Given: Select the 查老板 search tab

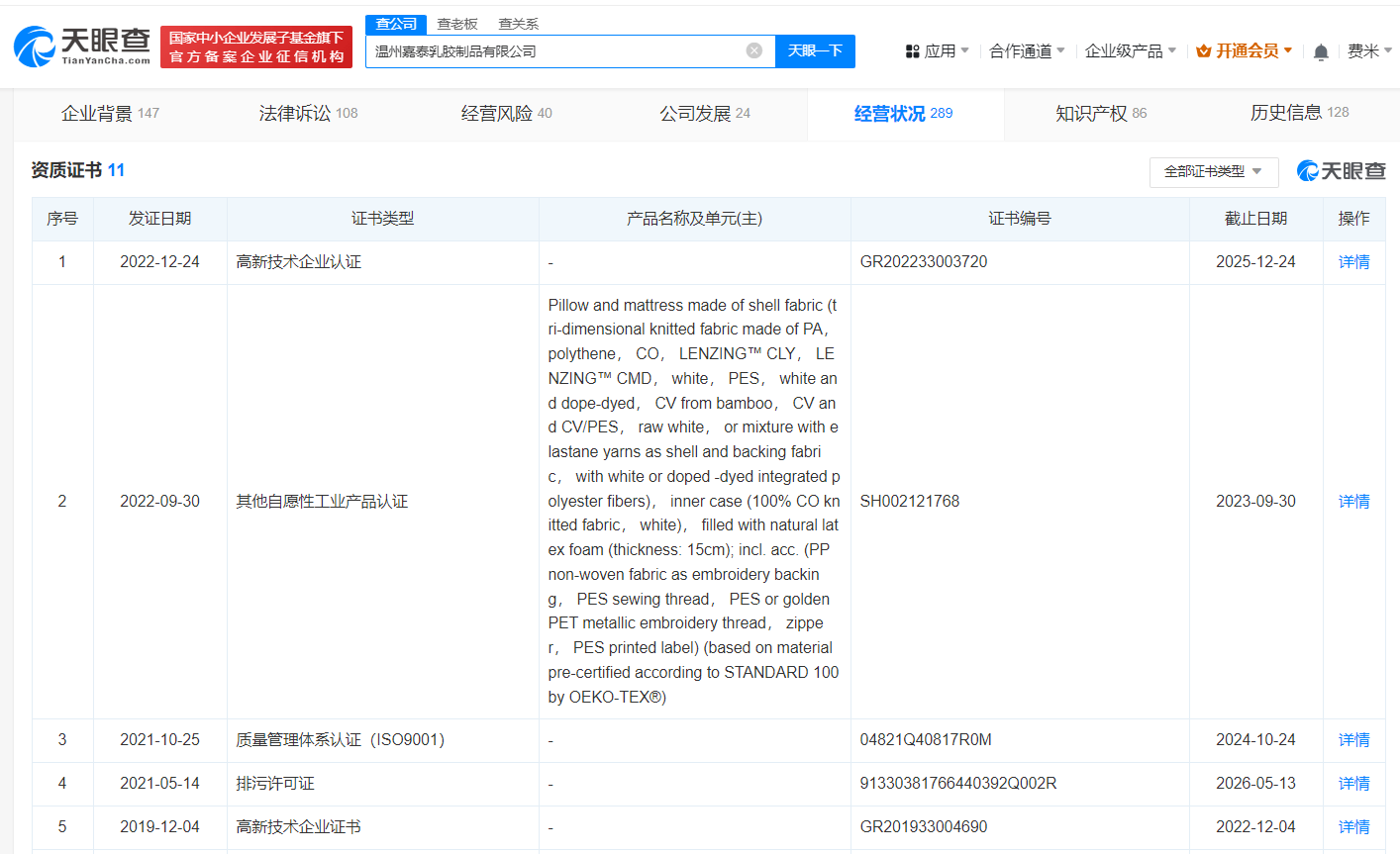Looking at the screenshot, I should [x=457, y=24].
